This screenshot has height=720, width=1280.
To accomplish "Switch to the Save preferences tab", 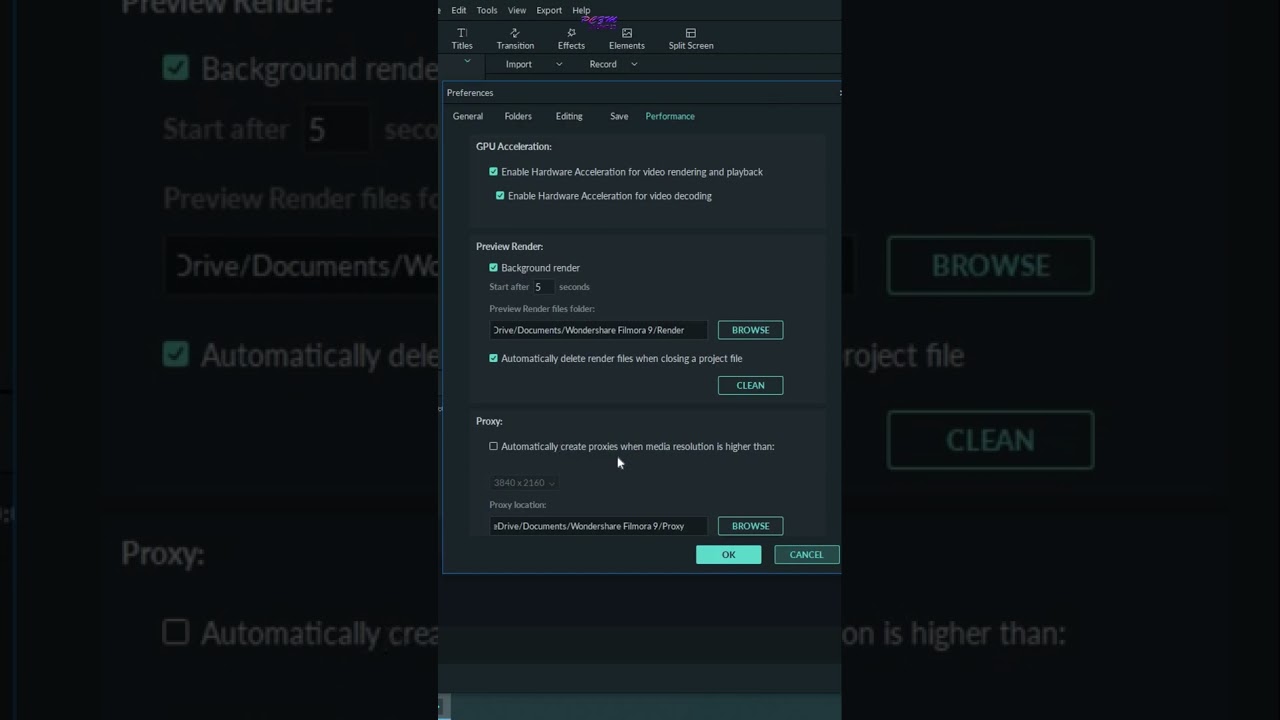I will [619, 116].
